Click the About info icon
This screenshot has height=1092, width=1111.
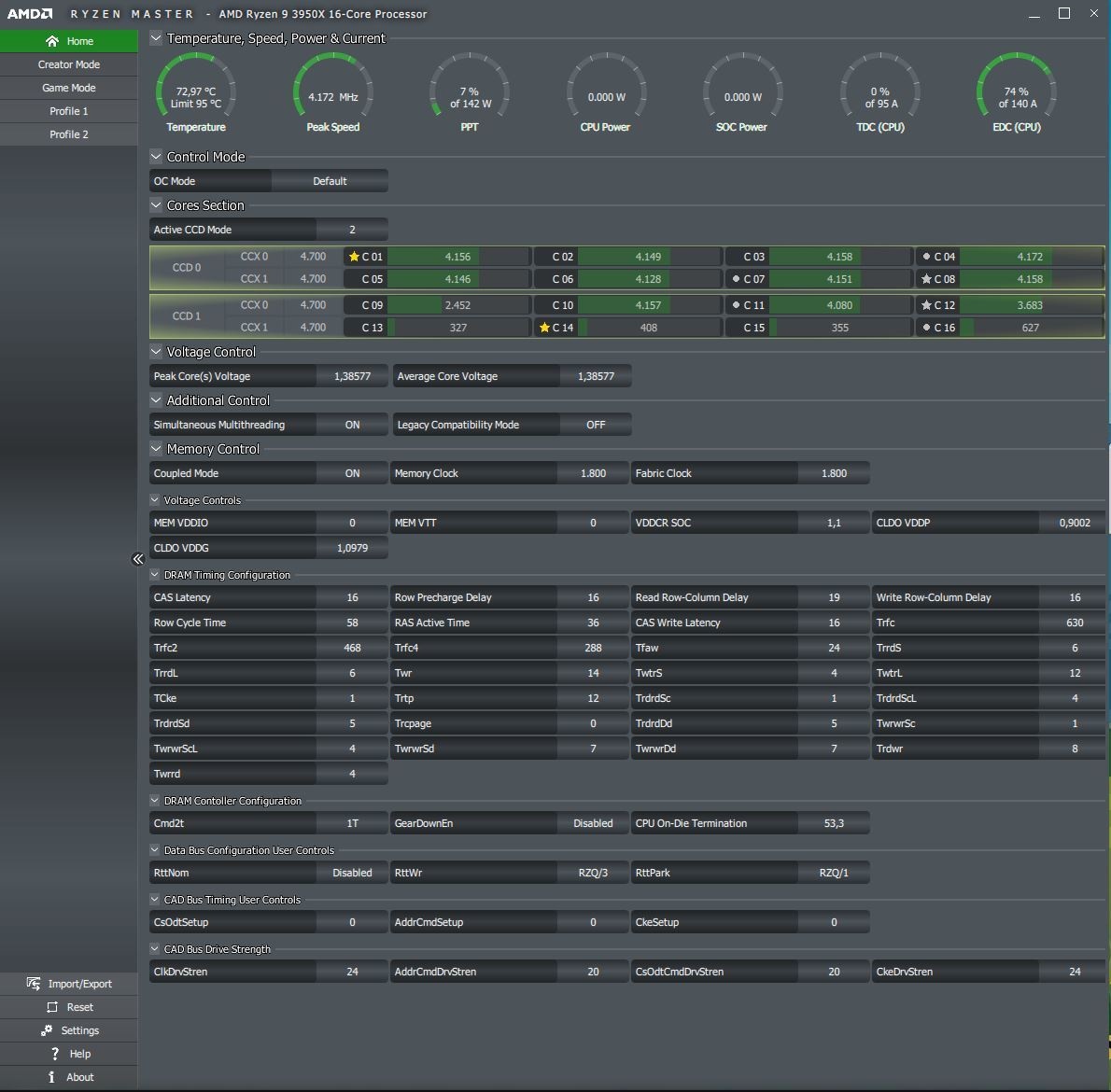click(x=51, y=1076)
